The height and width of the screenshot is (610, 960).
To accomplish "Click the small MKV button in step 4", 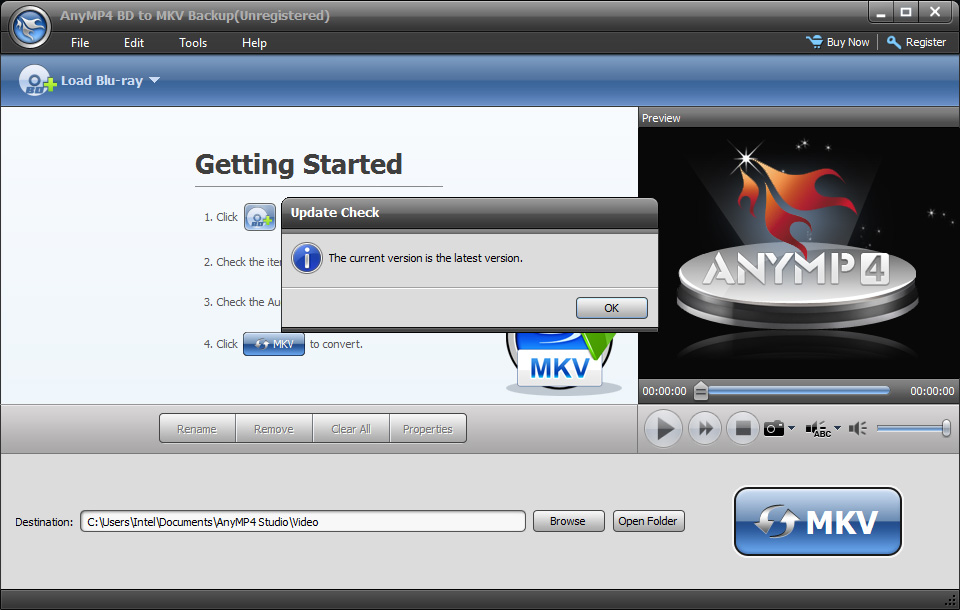I will point(274,344).
